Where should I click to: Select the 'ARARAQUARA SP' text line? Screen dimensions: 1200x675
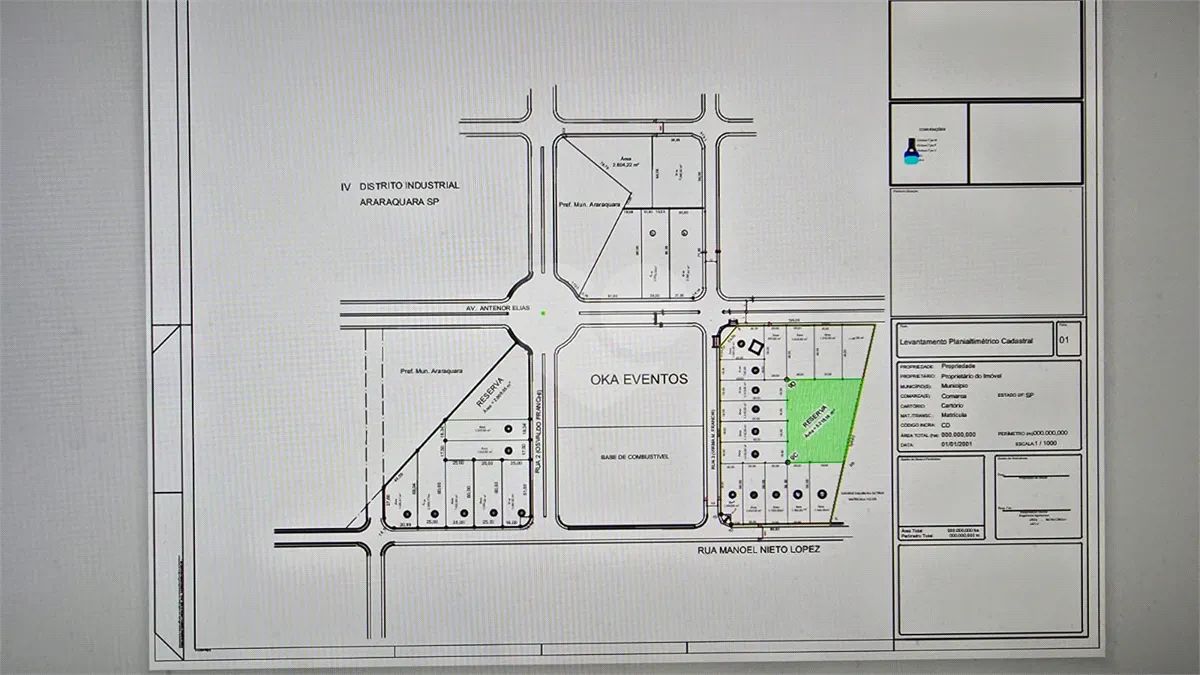pos(399,202)
